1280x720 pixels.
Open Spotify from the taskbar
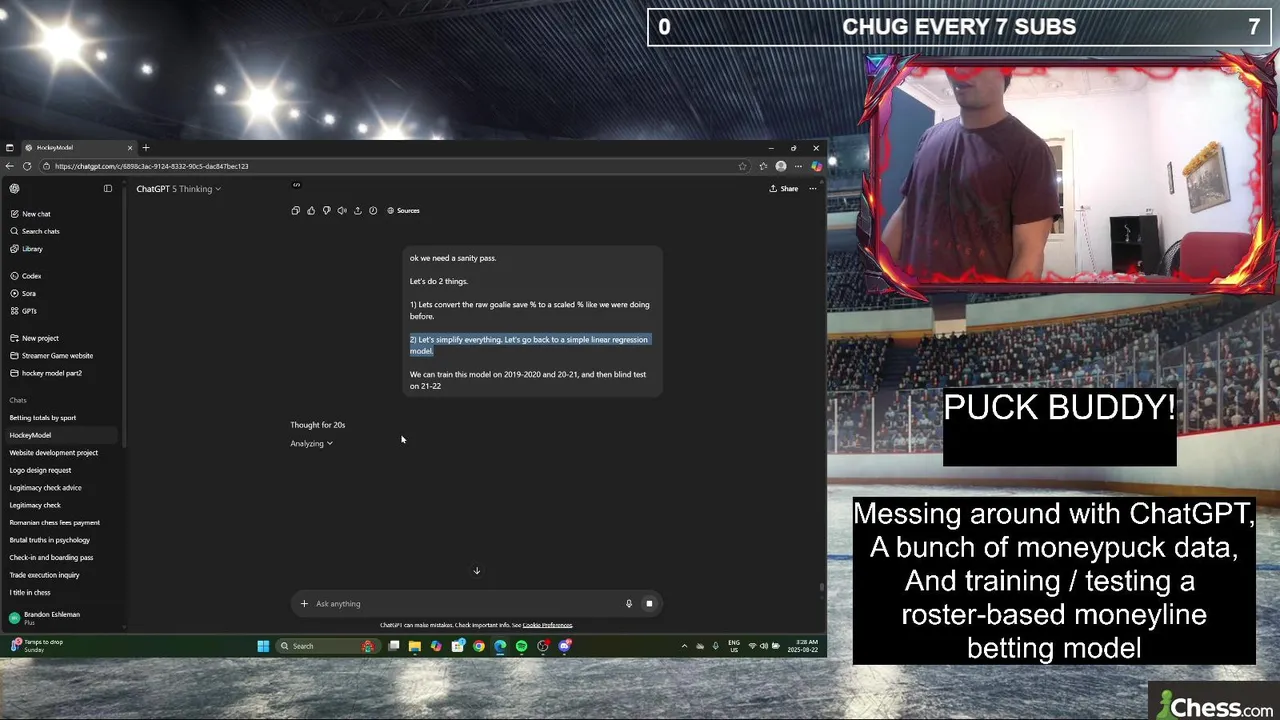522,646
